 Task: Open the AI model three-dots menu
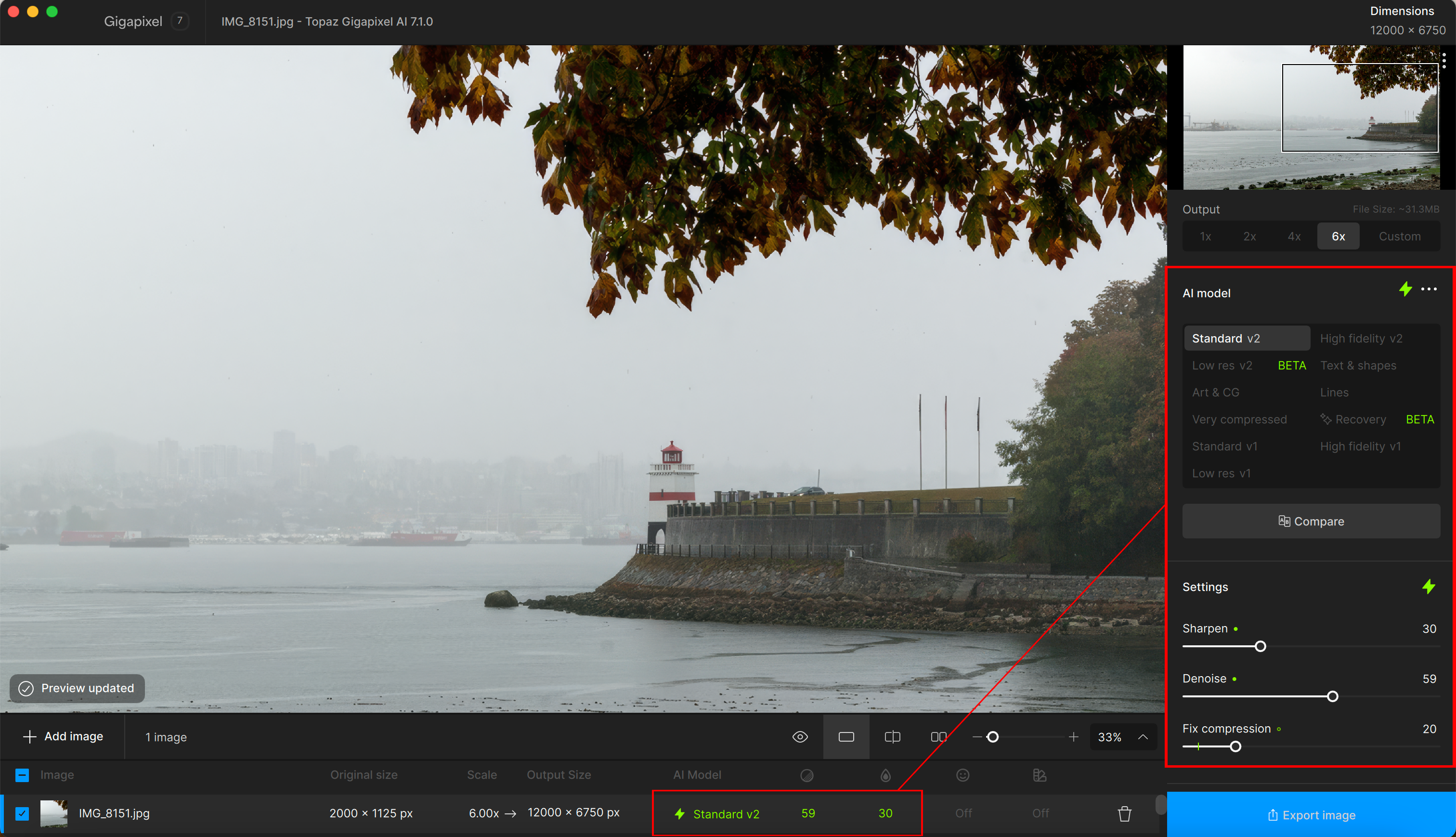1429,289
